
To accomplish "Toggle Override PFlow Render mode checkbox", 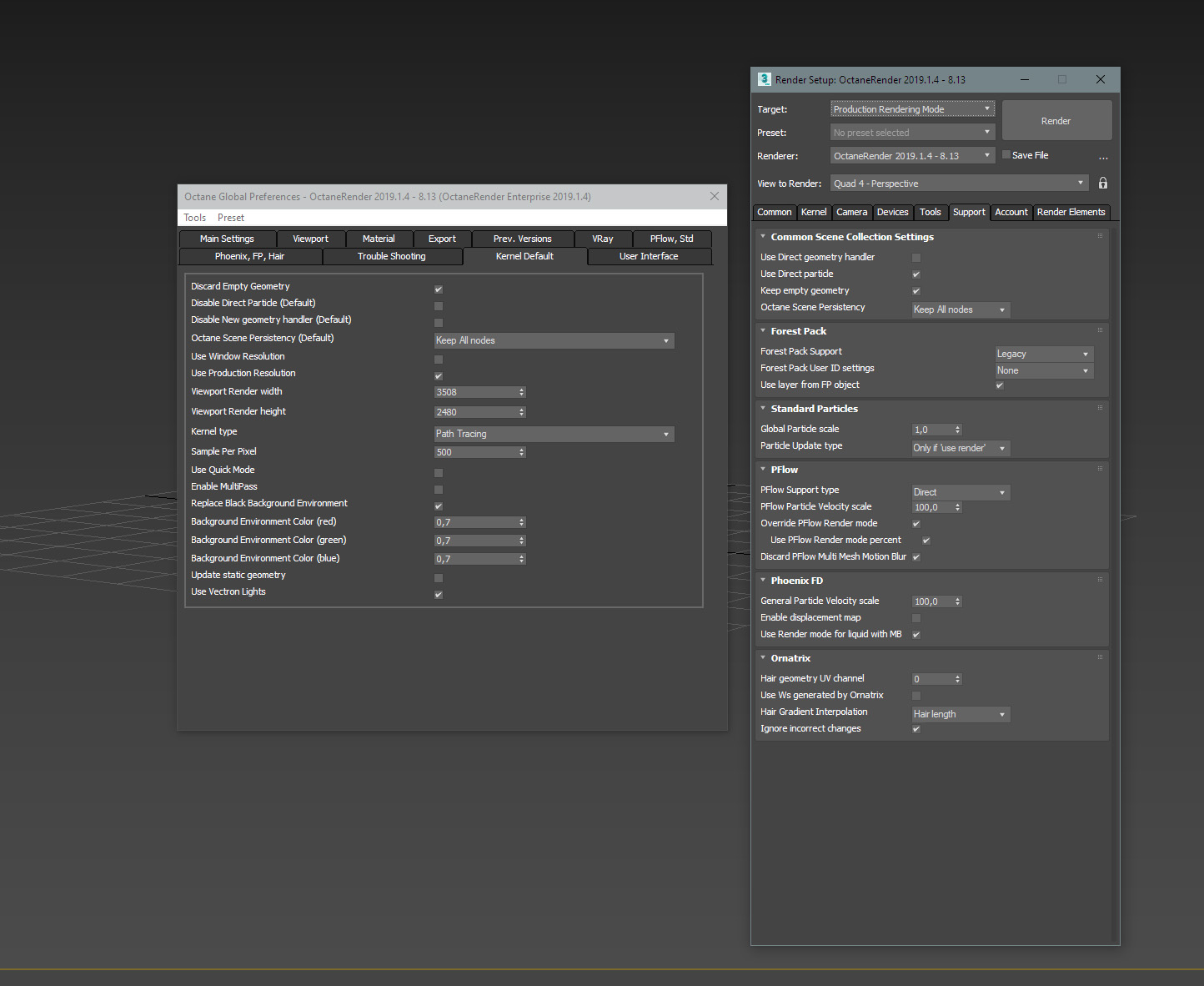I will coord(916,524).
